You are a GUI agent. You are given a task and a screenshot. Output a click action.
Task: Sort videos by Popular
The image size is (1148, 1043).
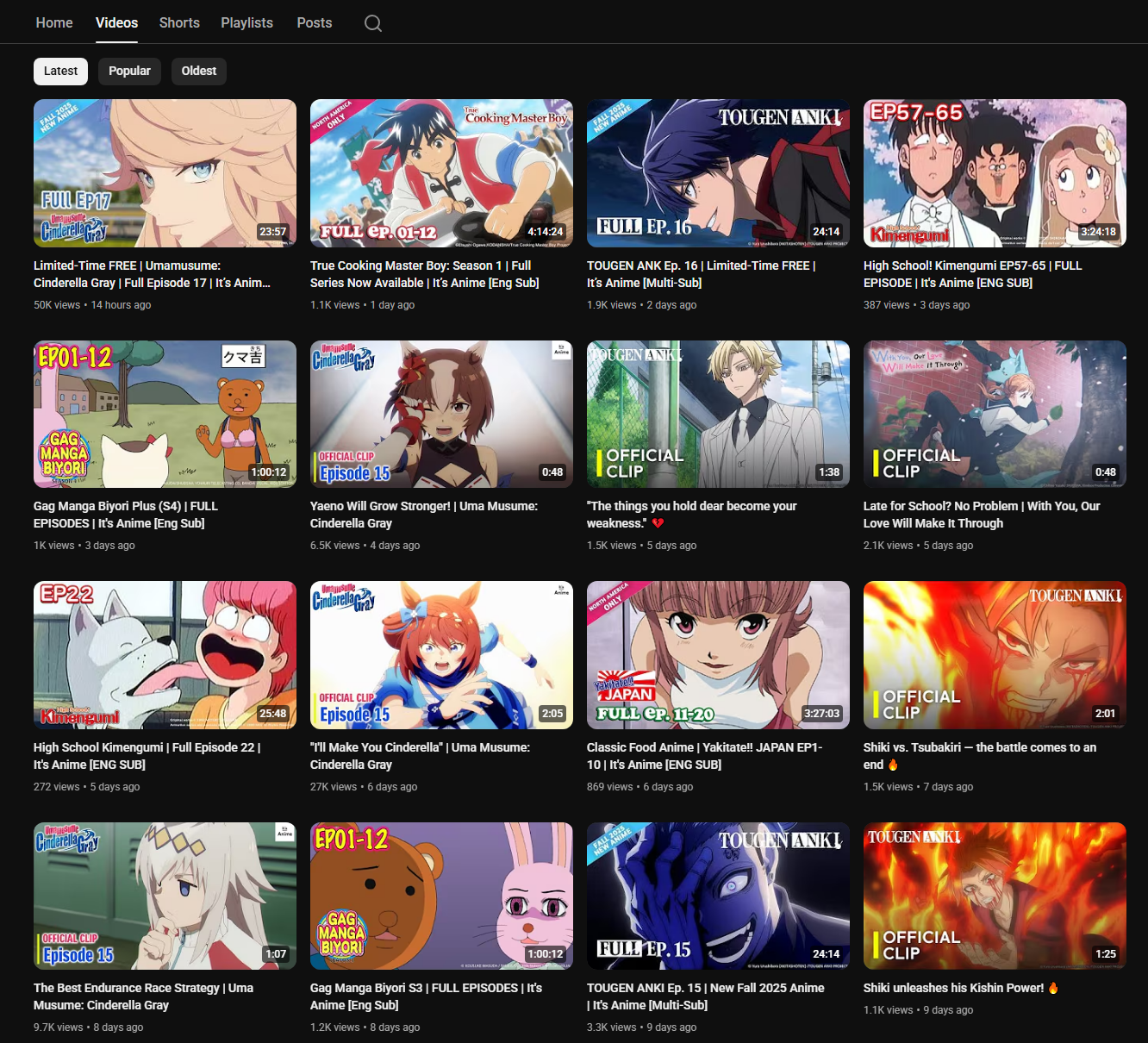click(x=129, y=71)
